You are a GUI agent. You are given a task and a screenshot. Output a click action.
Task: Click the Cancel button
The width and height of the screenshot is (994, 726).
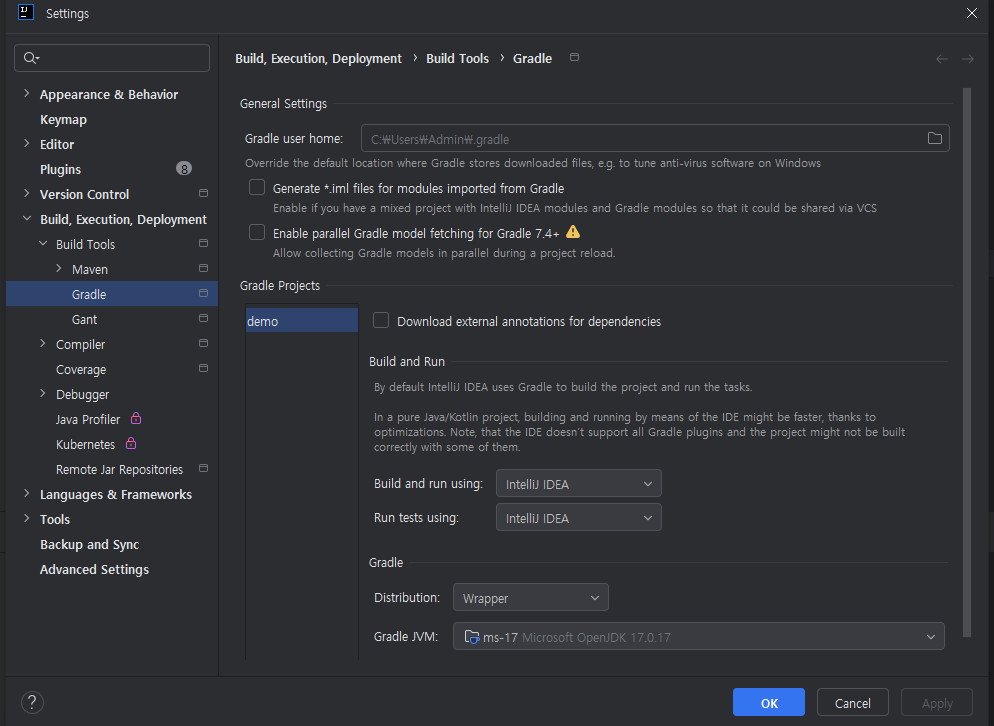pos(853,702)
